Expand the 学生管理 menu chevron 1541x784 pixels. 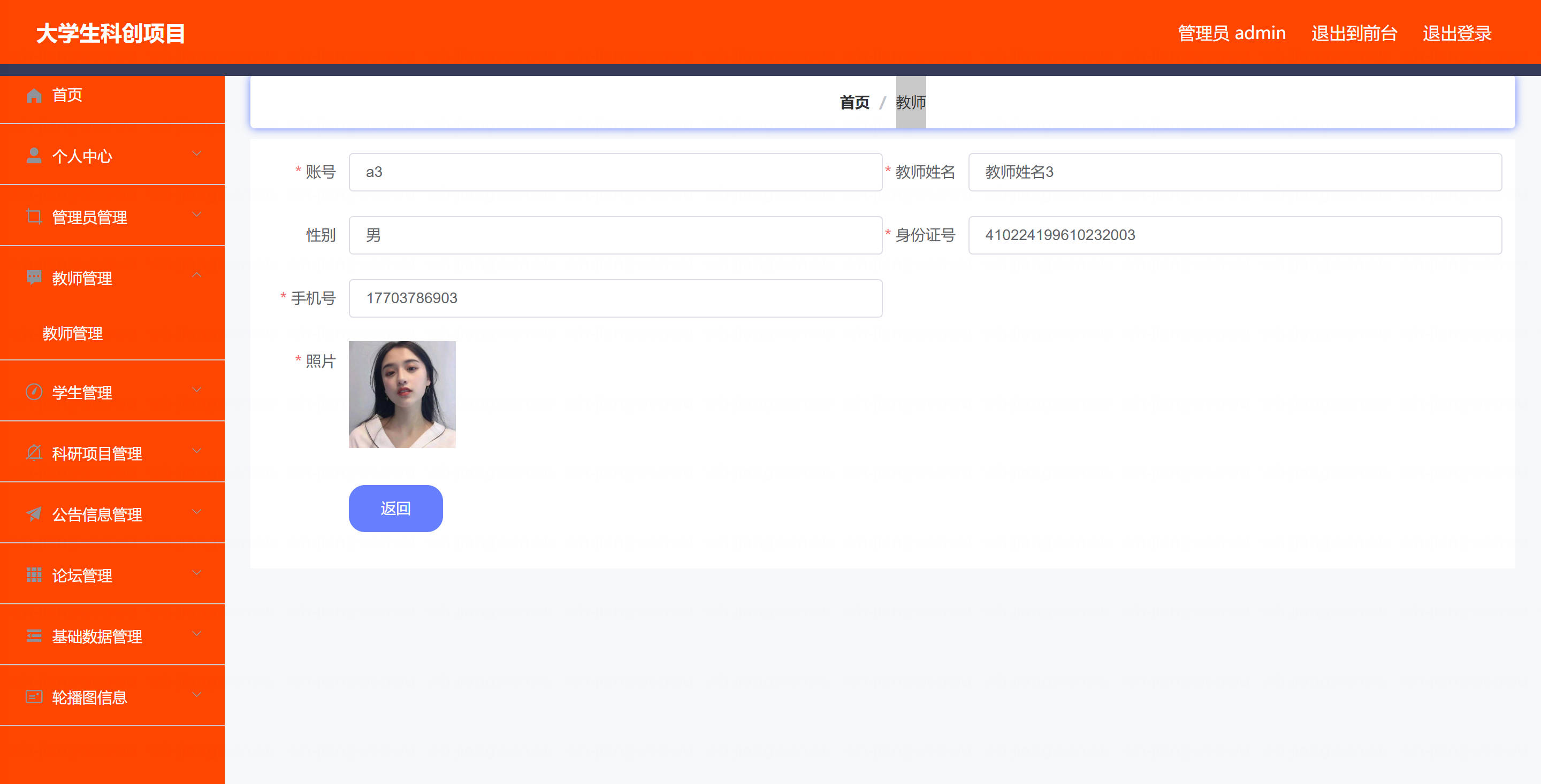pos(196,390)
